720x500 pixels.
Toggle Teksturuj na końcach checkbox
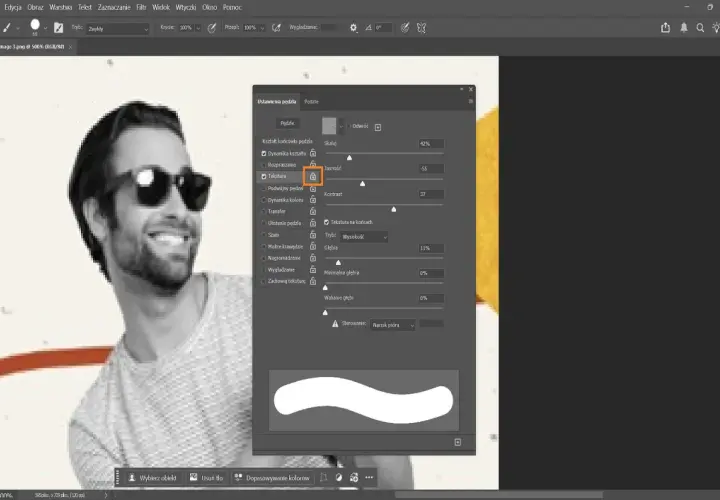click(326, 222)
